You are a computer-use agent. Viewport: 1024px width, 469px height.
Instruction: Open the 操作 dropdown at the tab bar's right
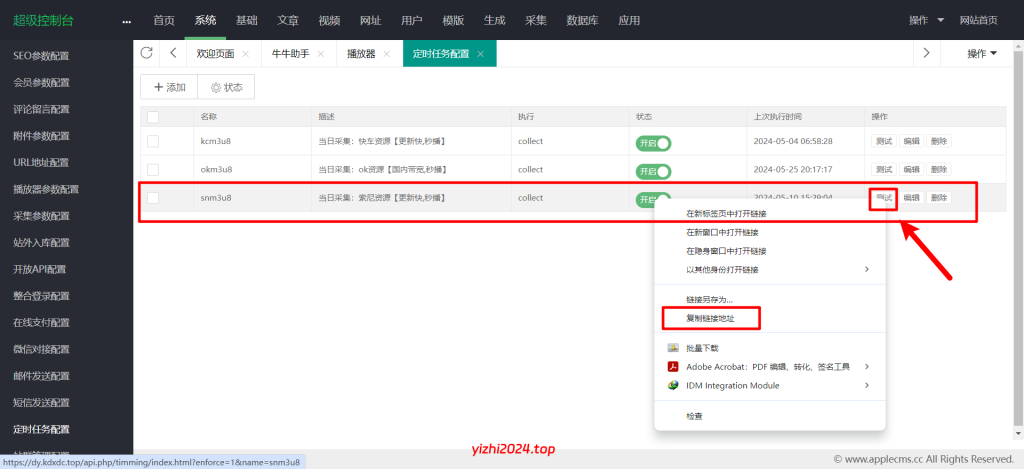[982, 53]
